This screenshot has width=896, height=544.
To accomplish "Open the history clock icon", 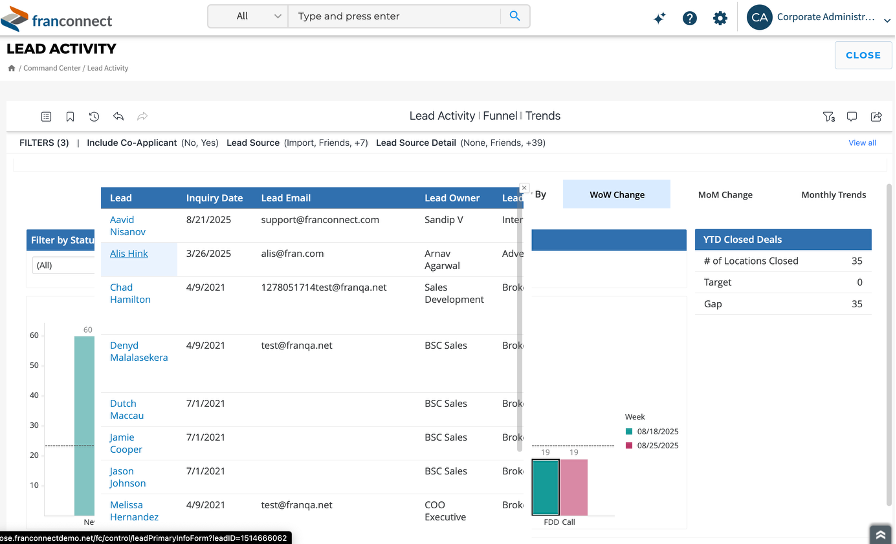I will click(x=94, y=117).
